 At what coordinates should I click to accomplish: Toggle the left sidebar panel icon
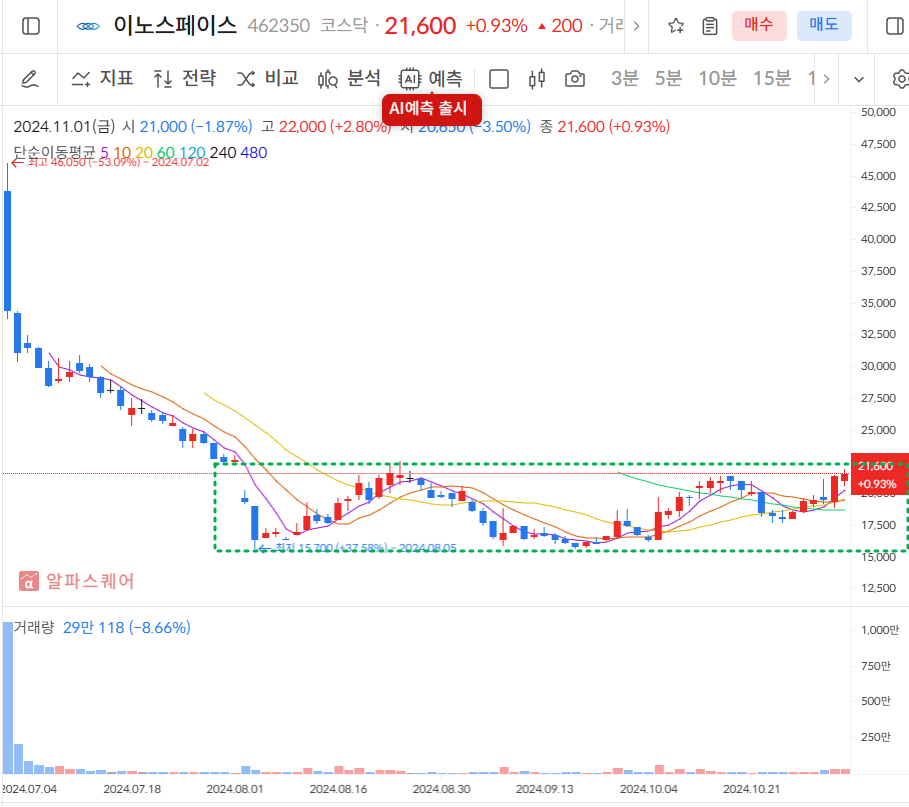pos(31,27)
